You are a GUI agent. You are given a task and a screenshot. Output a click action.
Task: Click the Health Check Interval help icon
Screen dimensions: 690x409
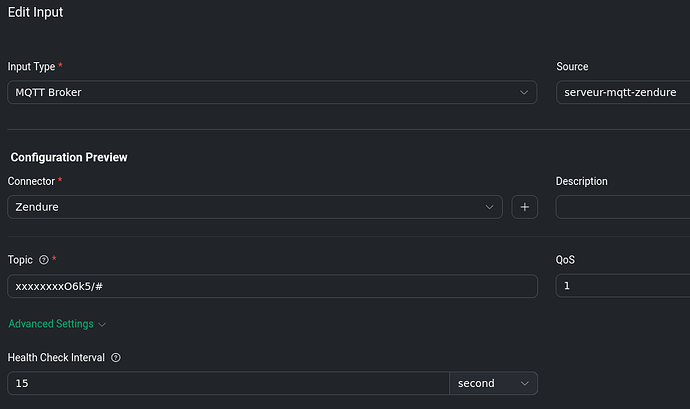tap(116, 358)
